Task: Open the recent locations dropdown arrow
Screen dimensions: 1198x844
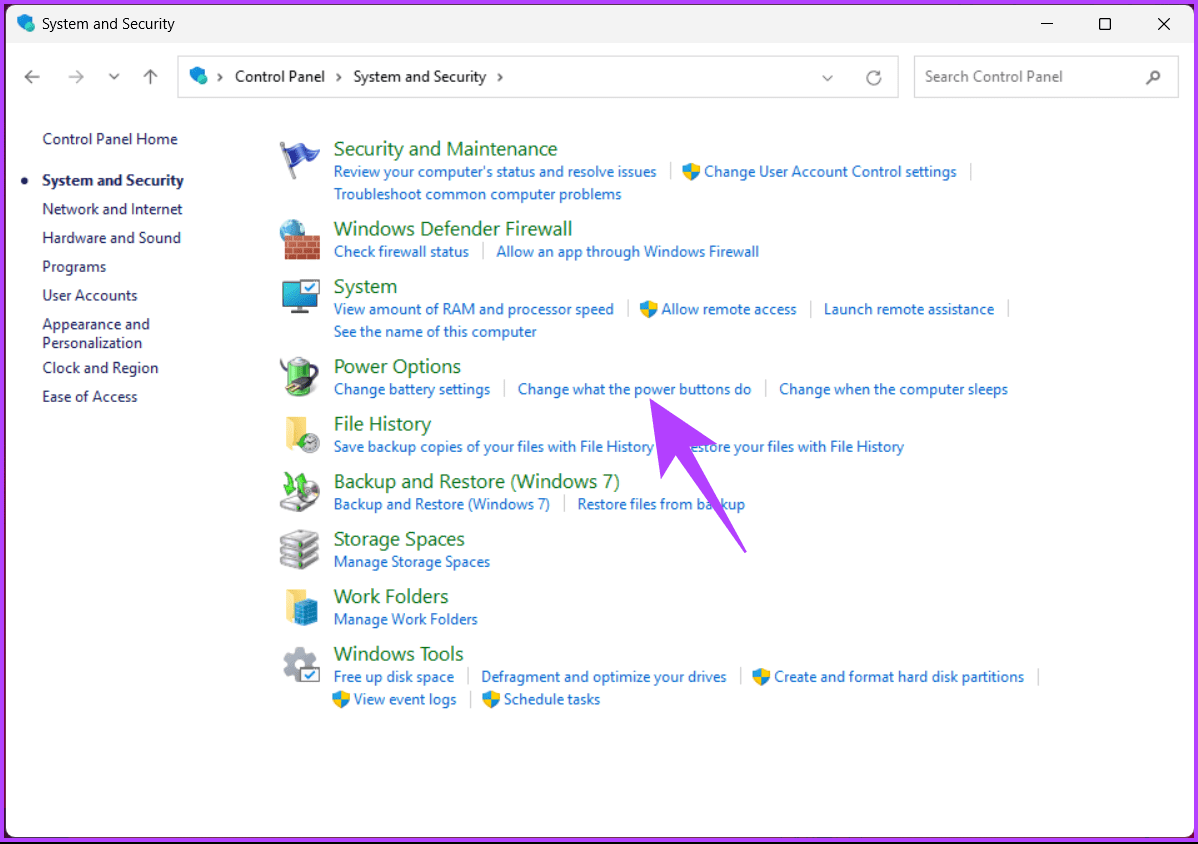Action: click(114, 76)
